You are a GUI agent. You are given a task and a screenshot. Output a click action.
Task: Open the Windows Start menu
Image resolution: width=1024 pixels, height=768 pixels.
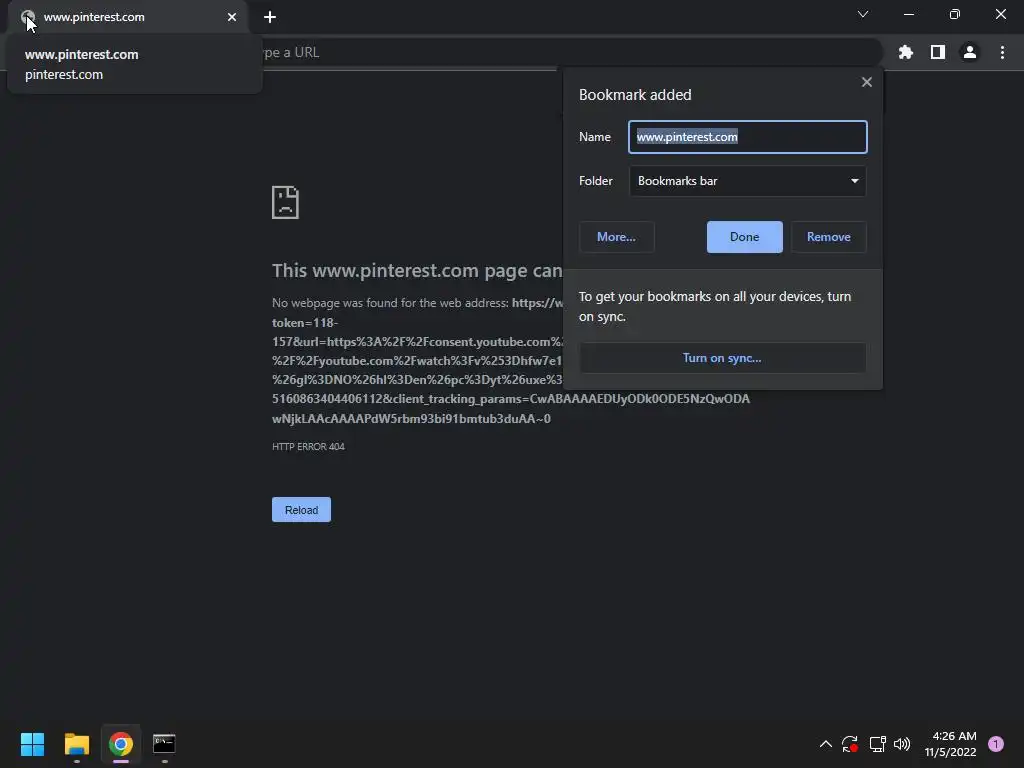(32, 744)
